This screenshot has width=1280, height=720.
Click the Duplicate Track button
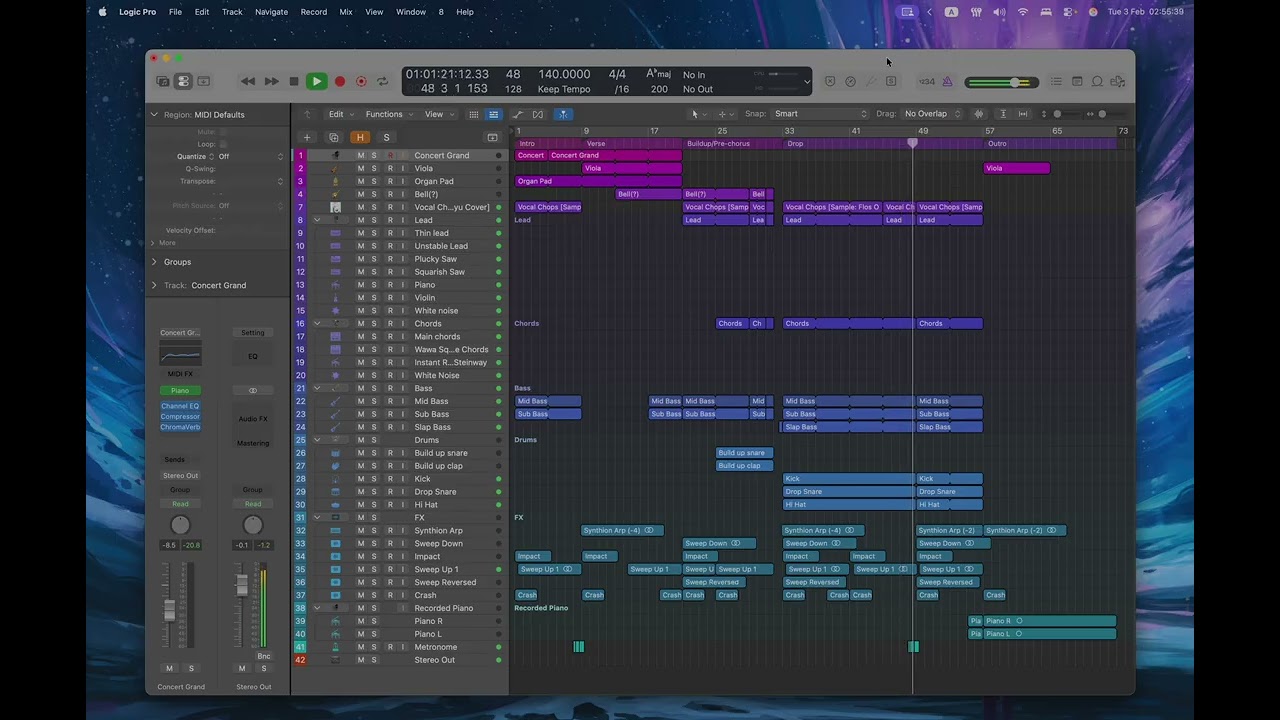tap(334, 137)
